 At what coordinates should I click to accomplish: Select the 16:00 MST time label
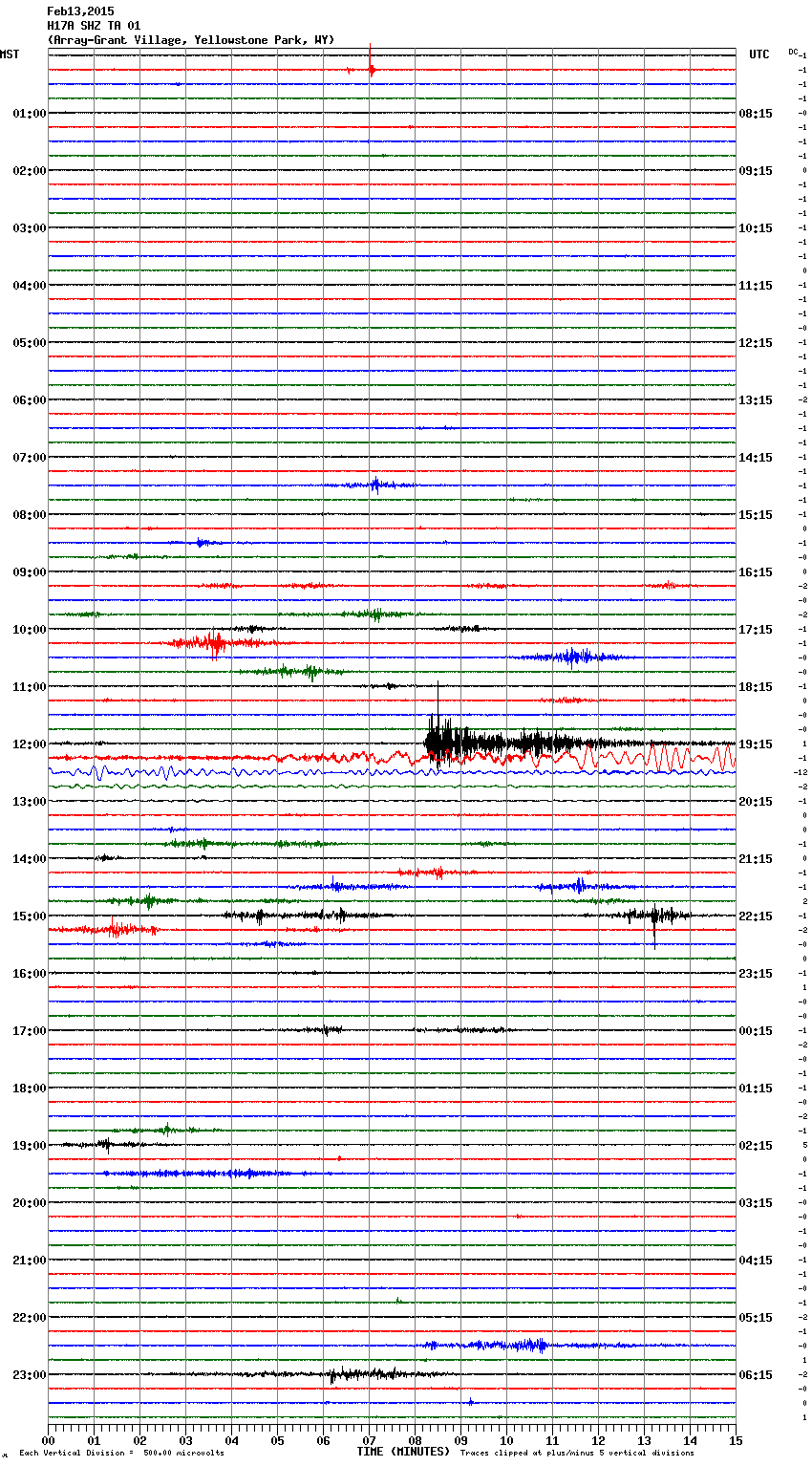[30, 974]
